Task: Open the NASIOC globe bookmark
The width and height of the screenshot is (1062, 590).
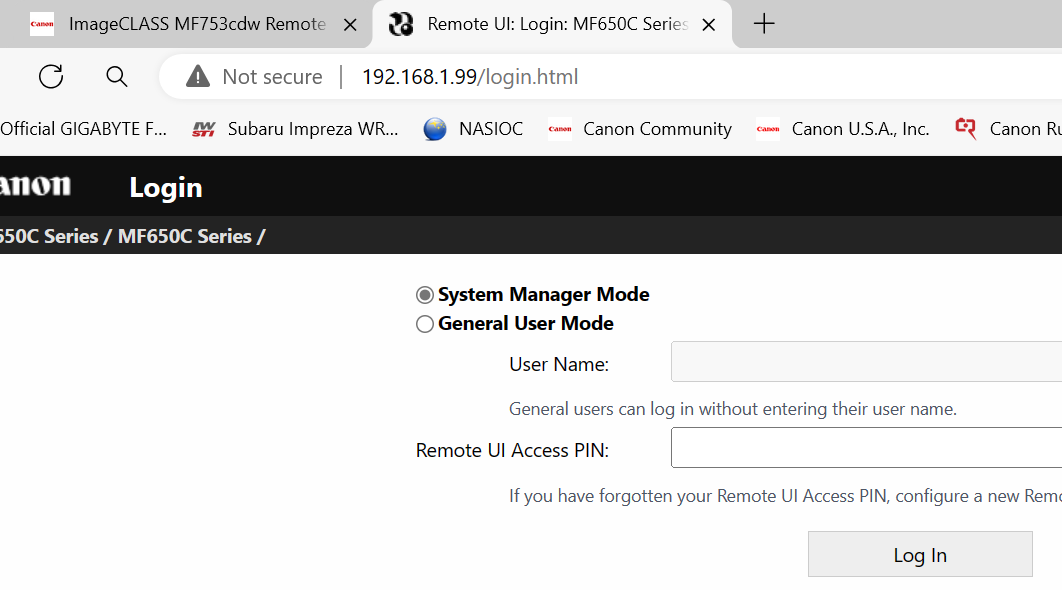Action: pyautogui.click(x=473, y=129)
